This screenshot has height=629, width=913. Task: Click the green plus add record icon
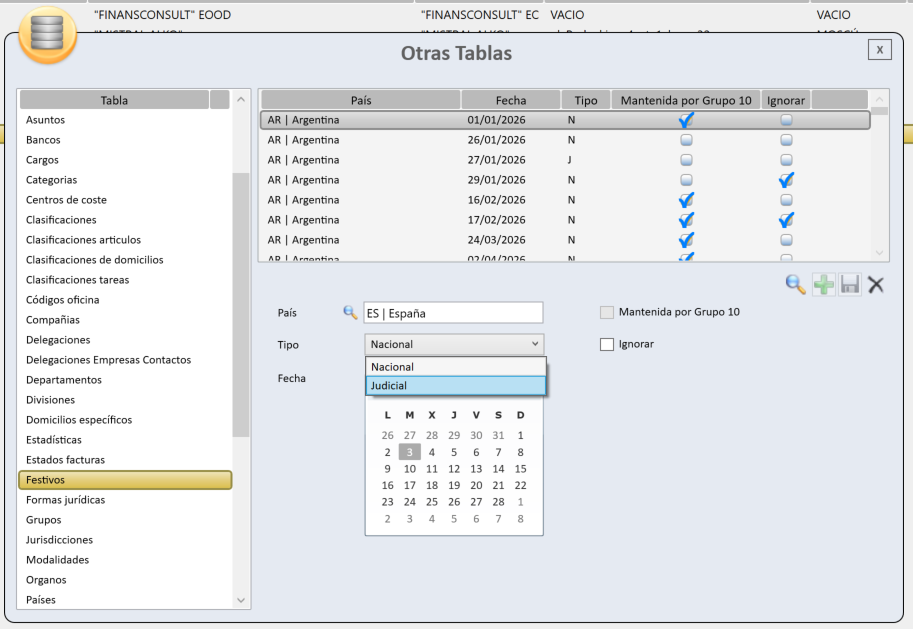click(823, 285)
